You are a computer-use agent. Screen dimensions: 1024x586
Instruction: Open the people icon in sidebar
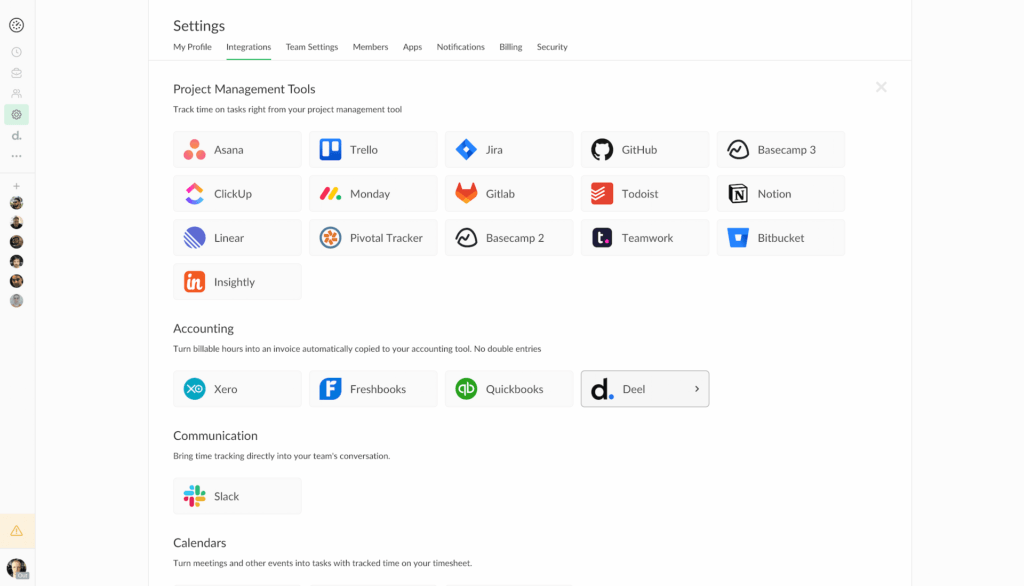pos(16,94)
